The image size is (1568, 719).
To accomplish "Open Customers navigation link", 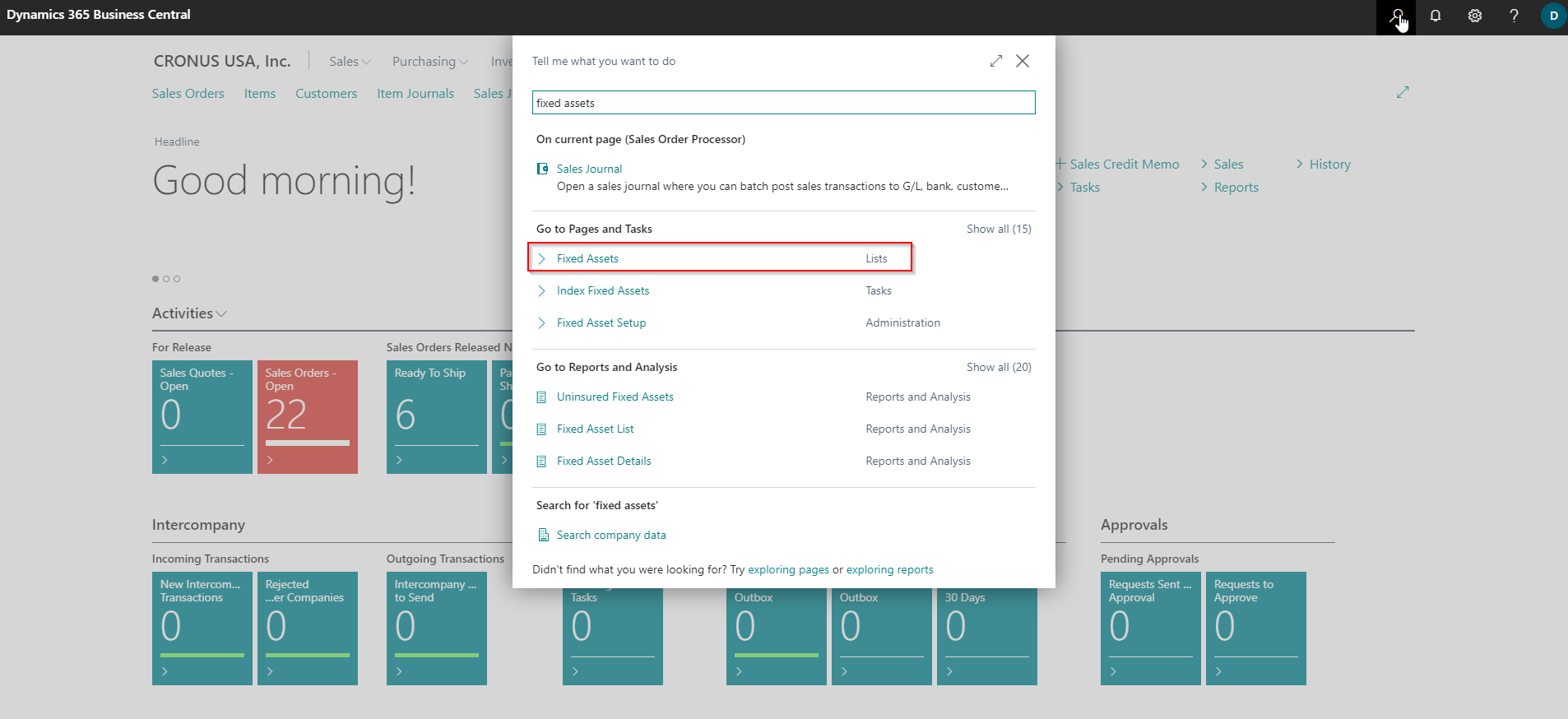I will [326, 93].
